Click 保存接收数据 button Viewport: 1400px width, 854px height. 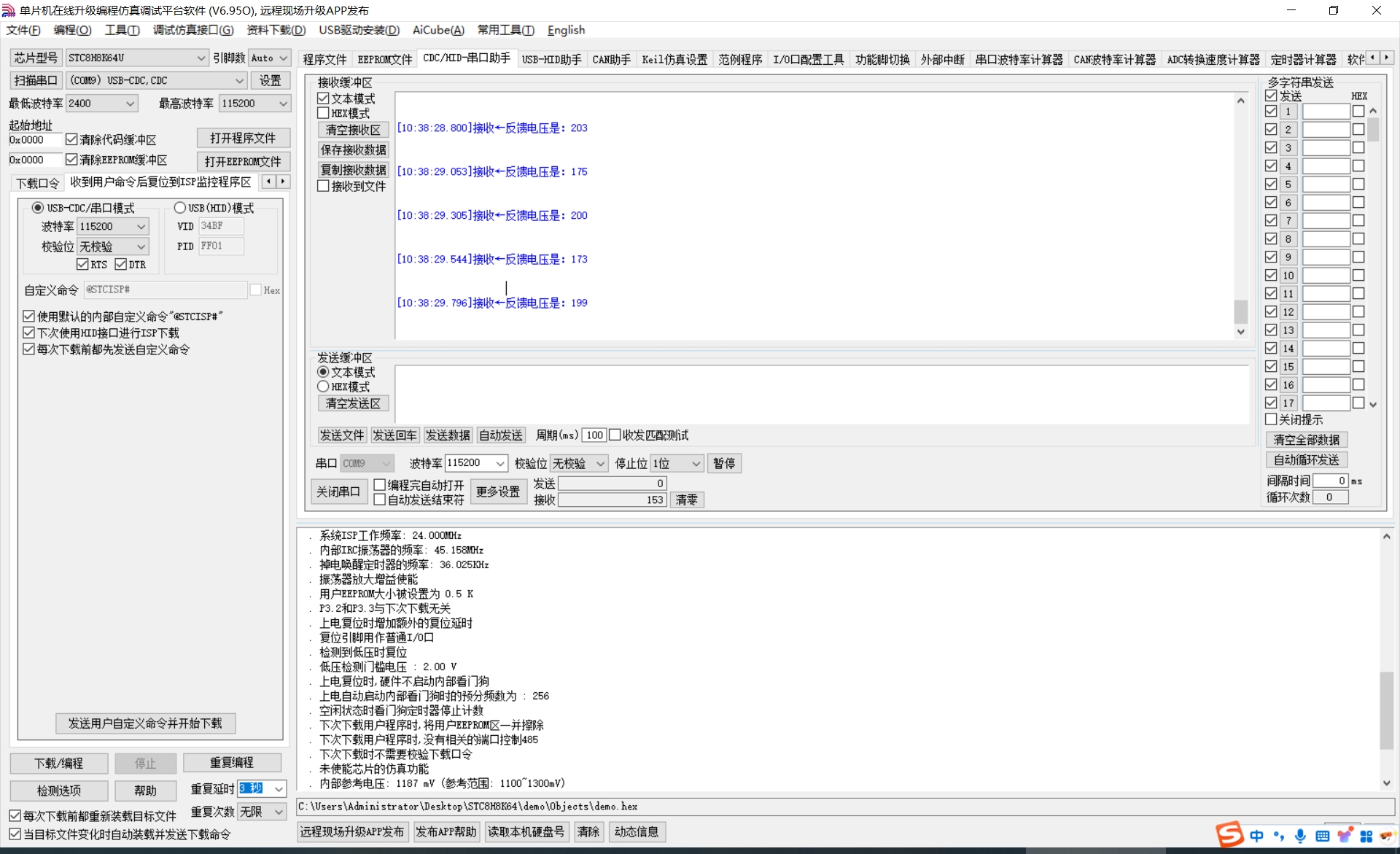pos(353,150)
